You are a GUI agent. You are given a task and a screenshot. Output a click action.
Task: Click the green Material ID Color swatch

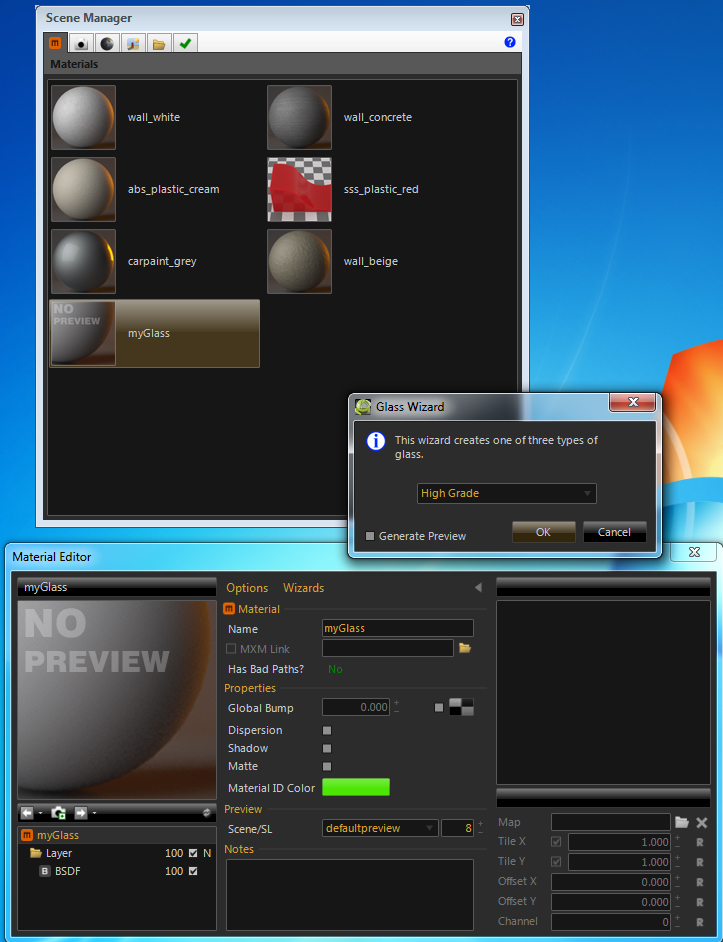tap(356, 787)
